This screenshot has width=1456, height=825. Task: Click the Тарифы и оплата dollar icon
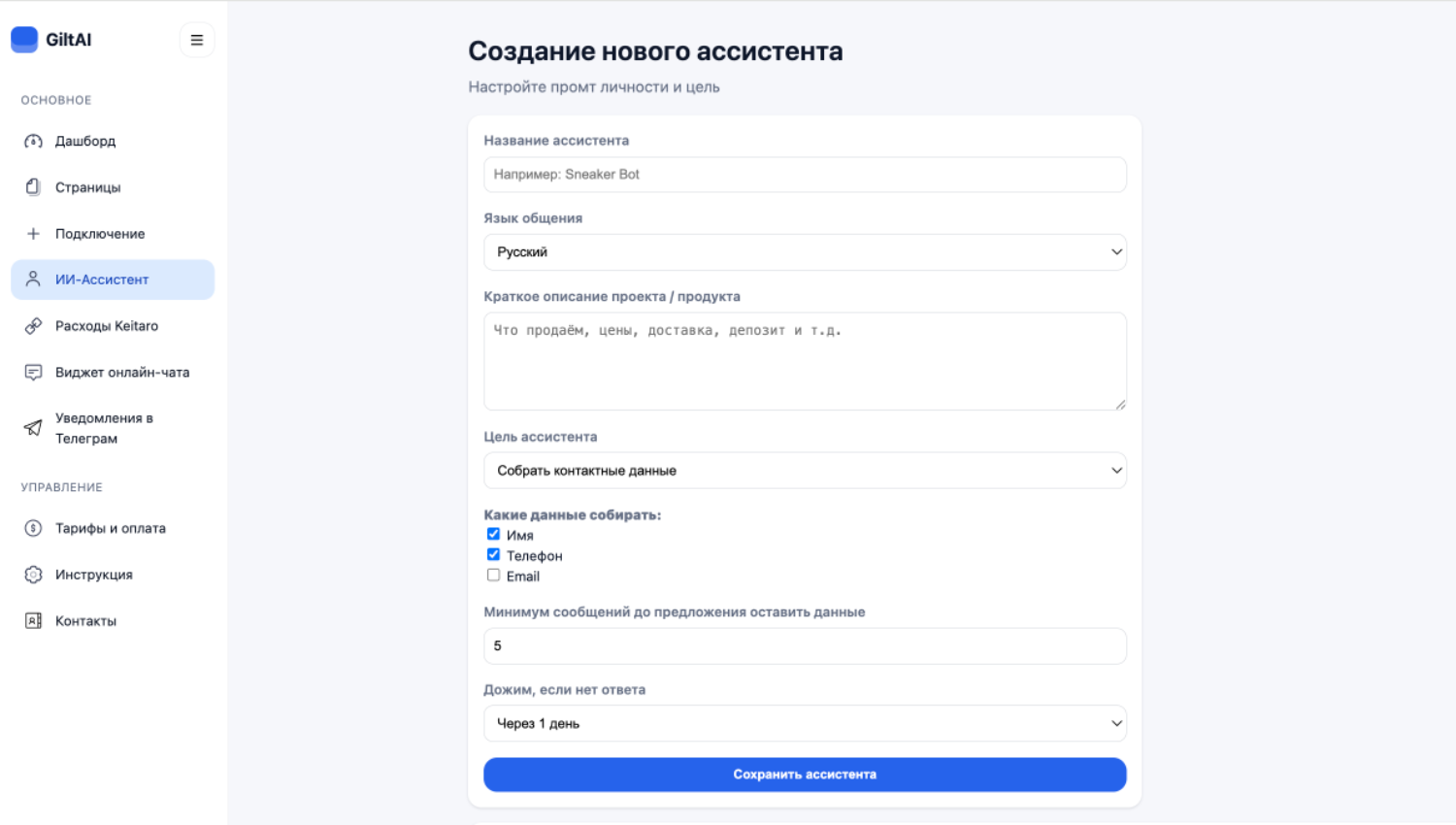[x=33, y=529]
